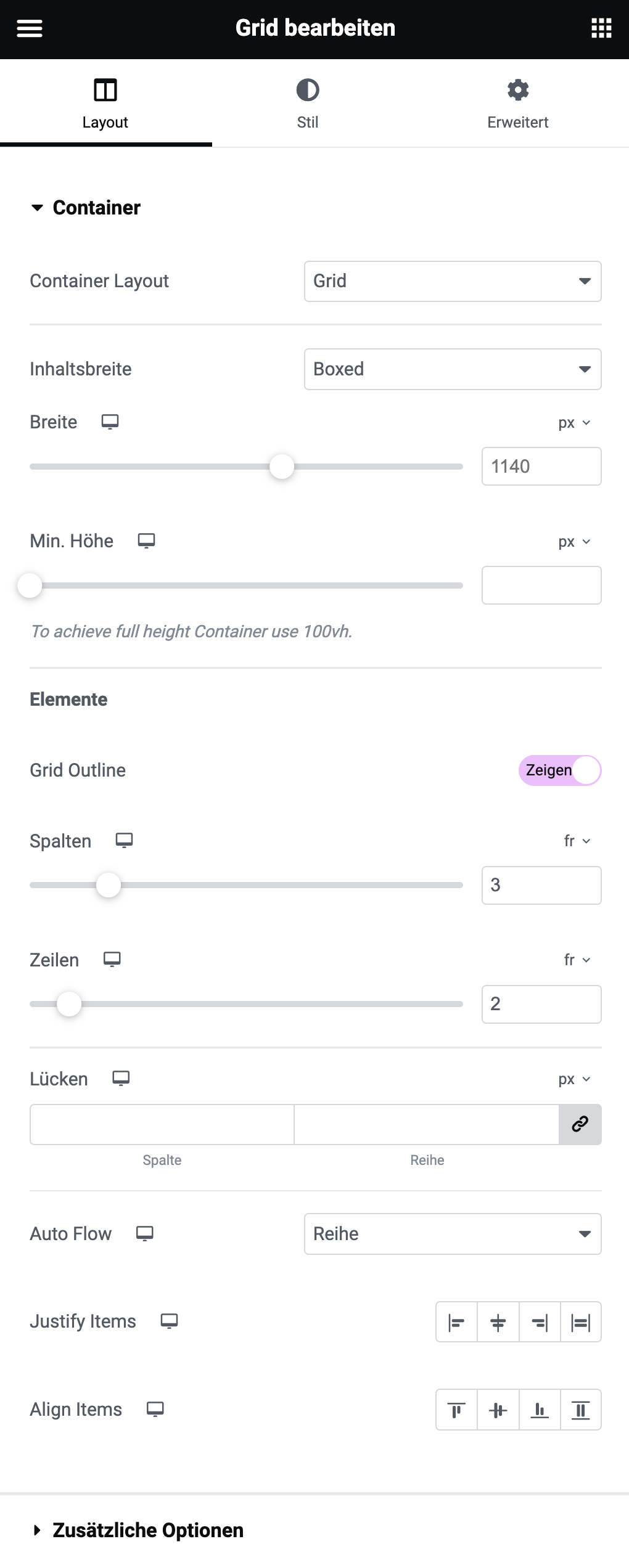Click responsive device icon beside Breite
The height and width of the screenshot is (1568, 629).
[x=110, y=422]
